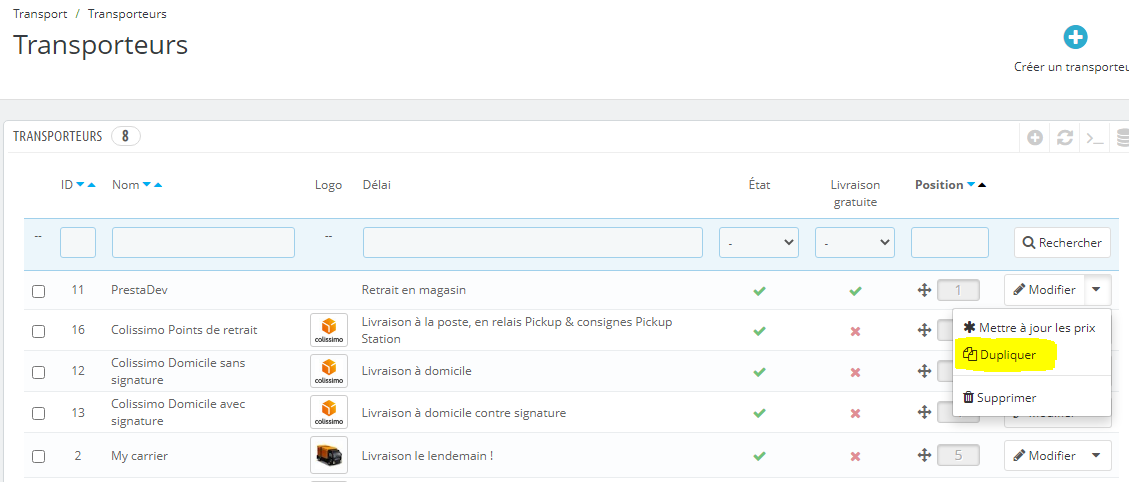Viewport: 1129px width, 482px height.
Task: Check the Colissimo Points de retrait row
Action: point(39,331)
